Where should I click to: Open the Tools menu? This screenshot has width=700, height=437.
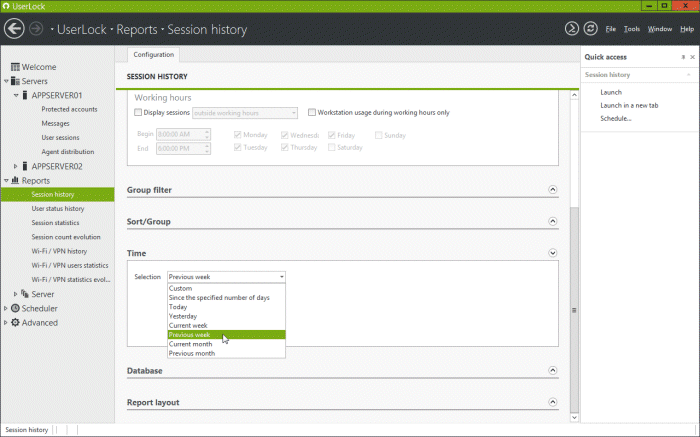[x=632, y=29]
